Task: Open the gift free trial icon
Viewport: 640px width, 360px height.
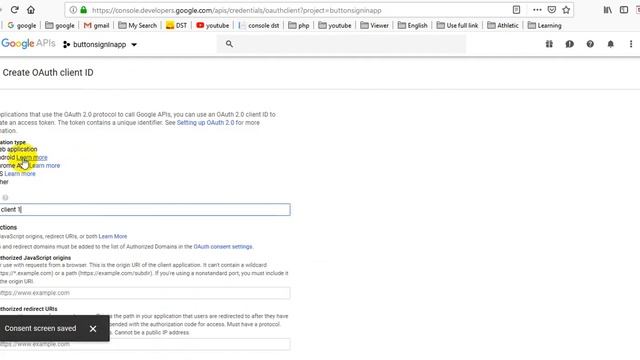Action: (549, 44)
